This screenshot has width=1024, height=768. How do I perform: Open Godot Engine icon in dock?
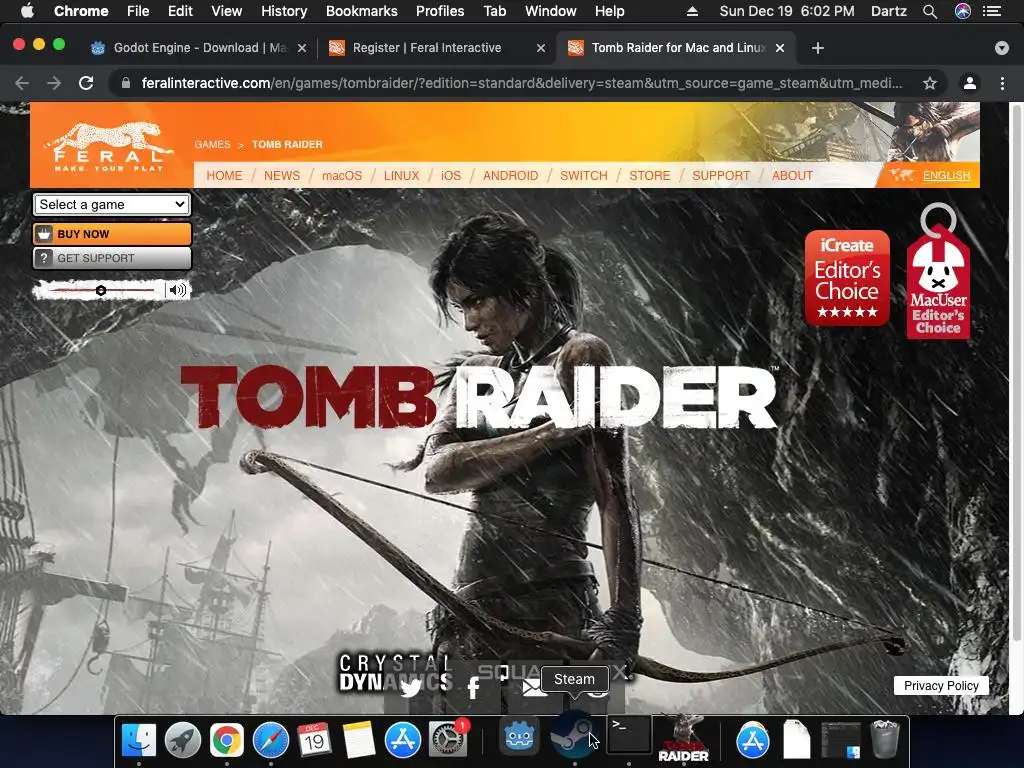(520, 737)
